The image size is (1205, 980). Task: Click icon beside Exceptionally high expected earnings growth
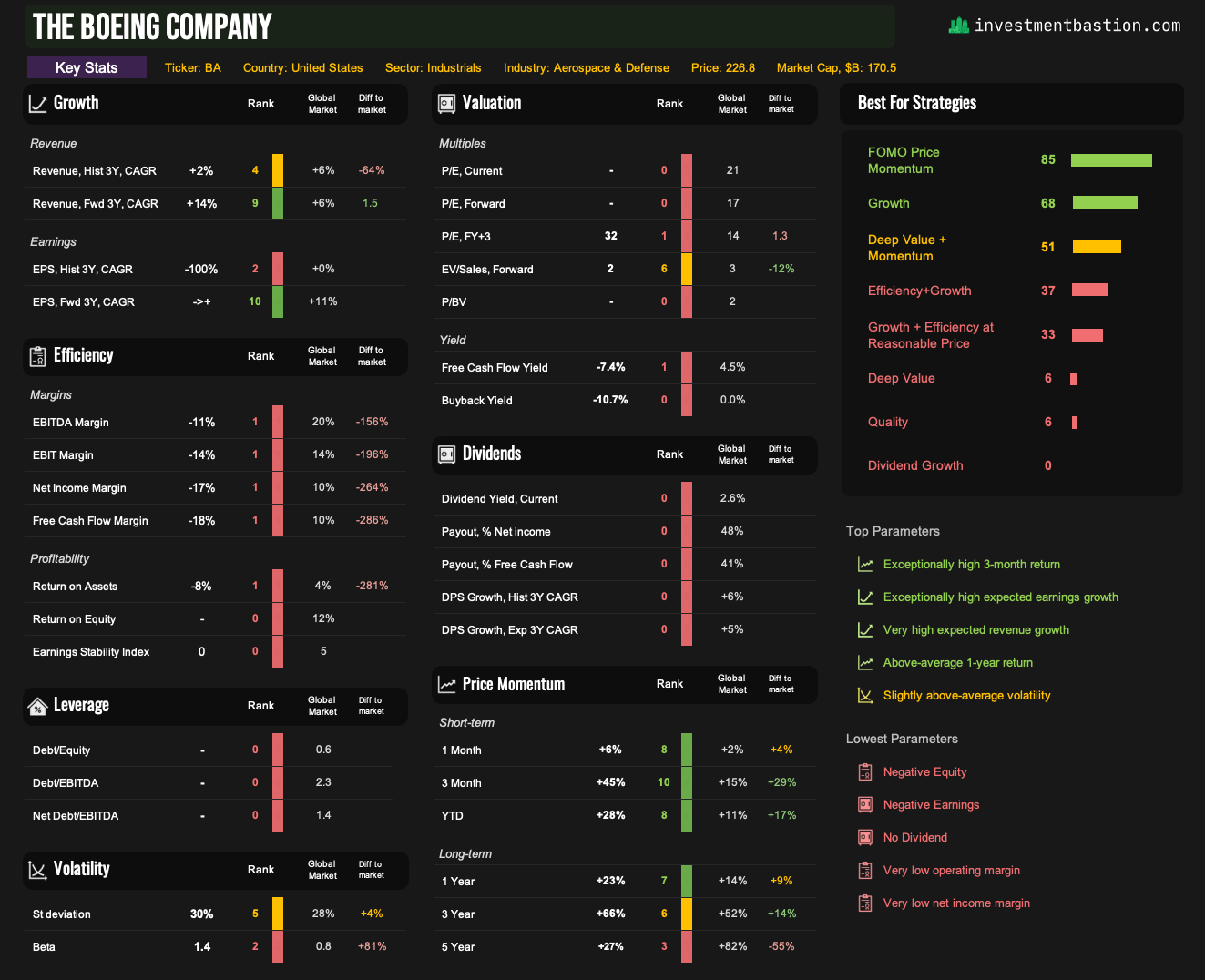pos(865,597)
